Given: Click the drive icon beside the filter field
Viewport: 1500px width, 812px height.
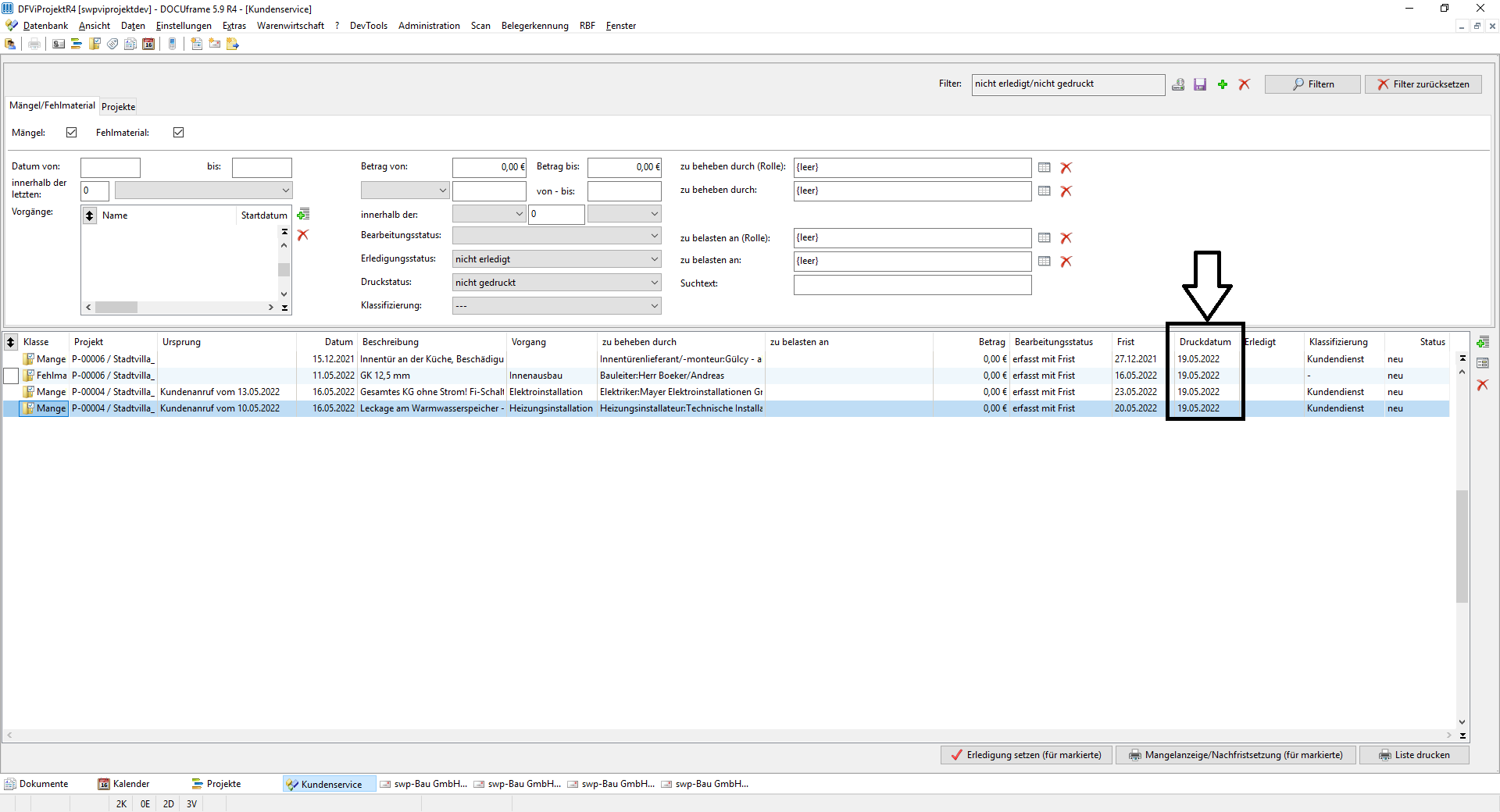Looking at the screenshot, I should (x=1178, y=84).
